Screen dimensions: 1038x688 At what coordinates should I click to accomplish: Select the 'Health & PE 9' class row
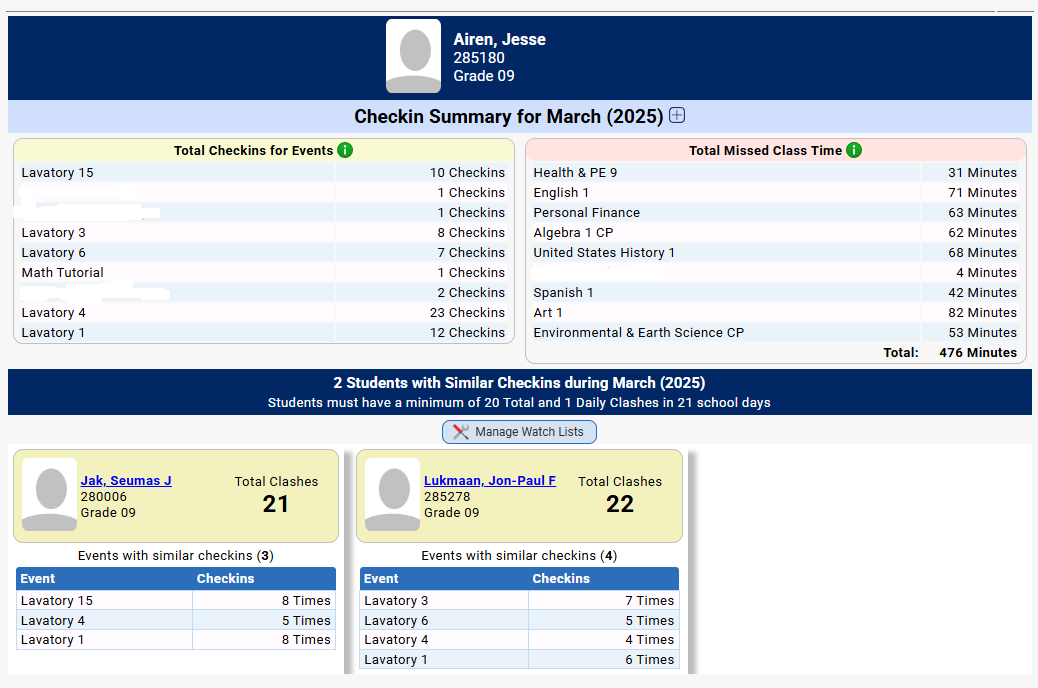[x=775, y=173]
